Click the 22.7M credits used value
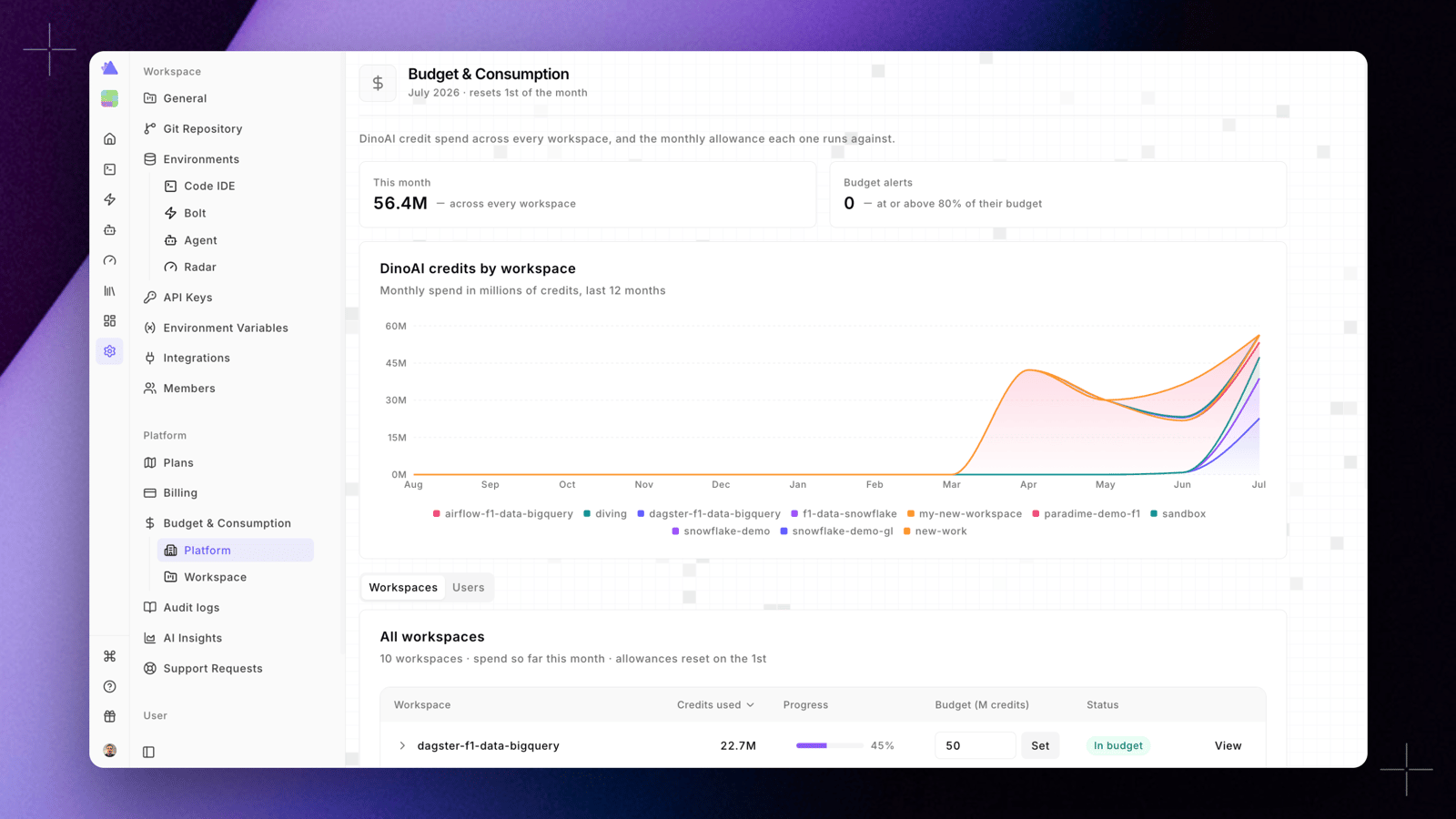 pyautogui.click(x=738, y=745)
